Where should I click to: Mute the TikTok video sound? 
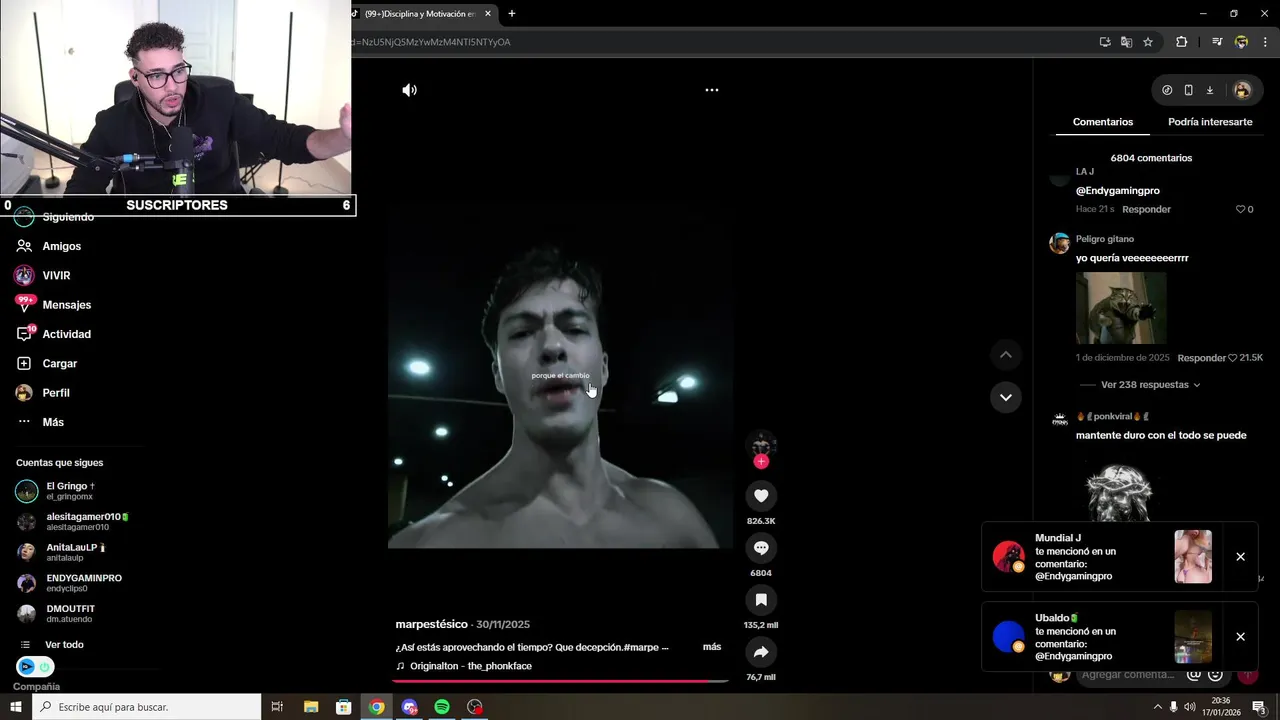410,90
